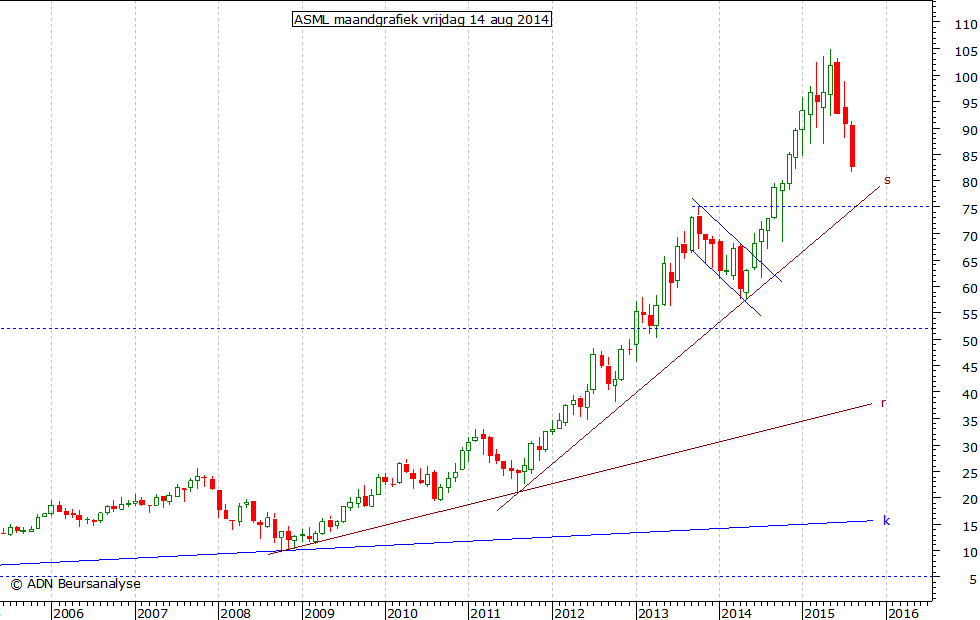The image size is (980, 620).
Task: Click the 85 price label on the price axis
Action: pos(970,157)
